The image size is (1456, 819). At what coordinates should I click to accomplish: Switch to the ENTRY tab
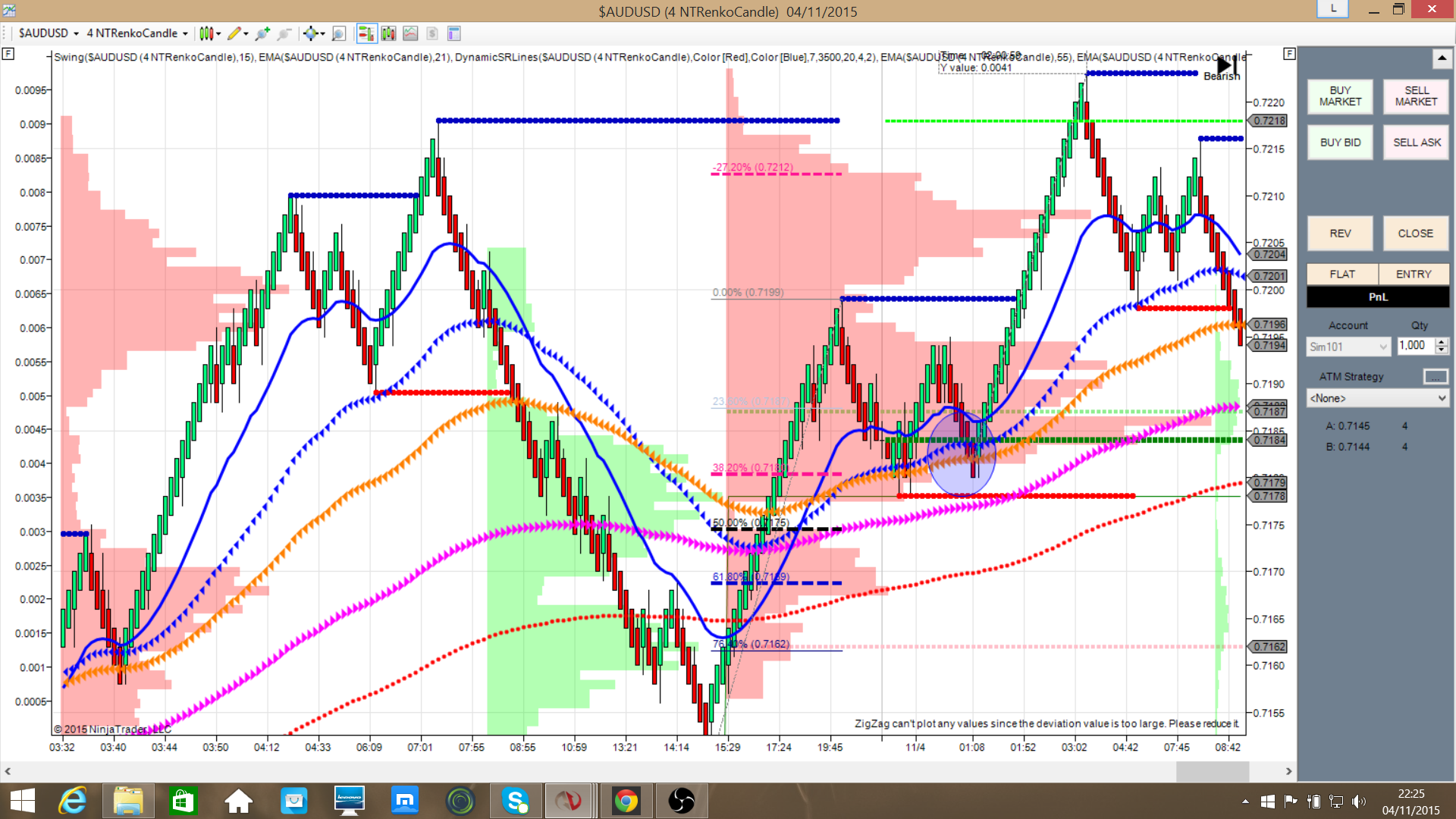[1414, 274]
